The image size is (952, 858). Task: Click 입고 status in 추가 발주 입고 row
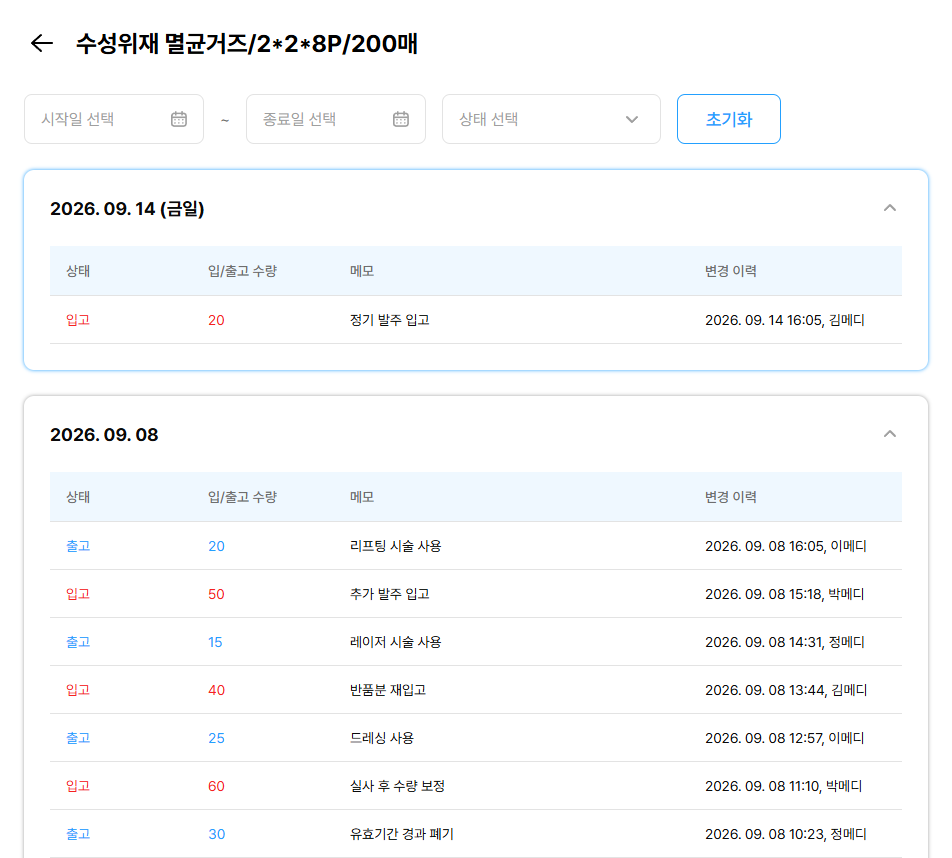(78, 594)
